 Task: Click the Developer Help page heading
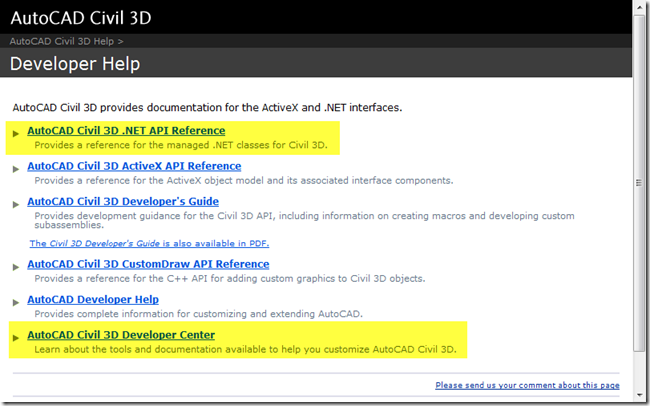click(75, 64)
